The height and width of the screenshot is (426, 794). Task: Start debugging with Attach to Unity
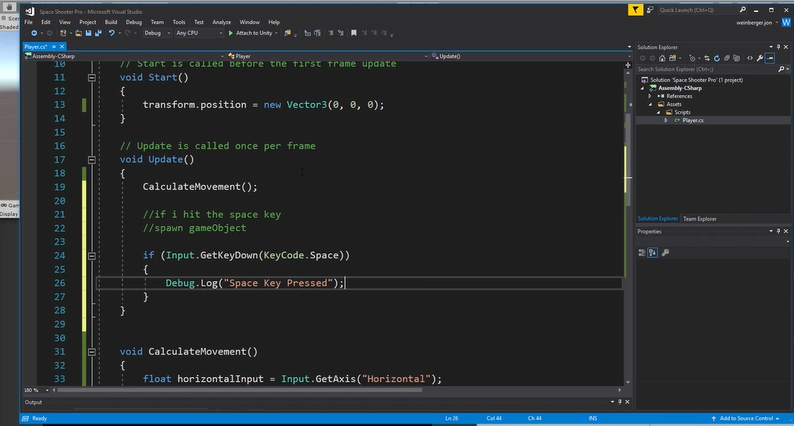click(252, 33)
